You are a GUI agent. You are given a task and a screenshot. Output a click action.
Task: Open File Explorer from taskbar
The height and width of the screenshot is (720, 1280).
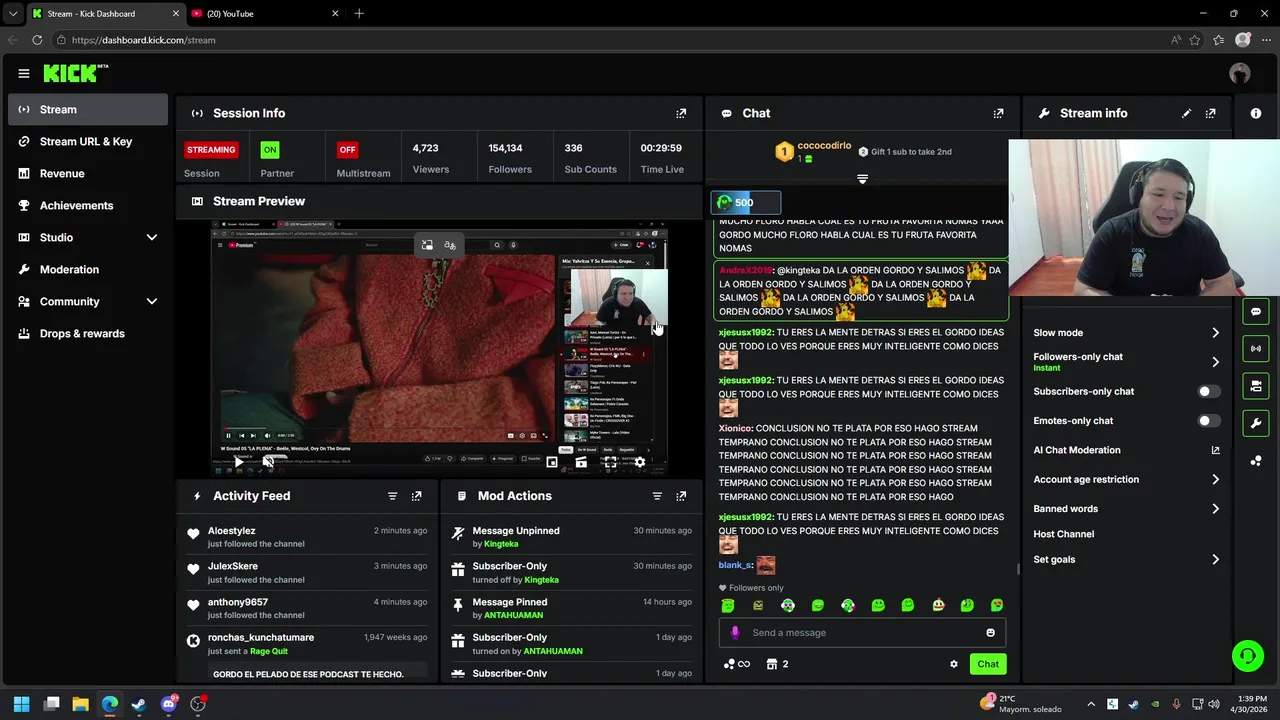[80, 704]
